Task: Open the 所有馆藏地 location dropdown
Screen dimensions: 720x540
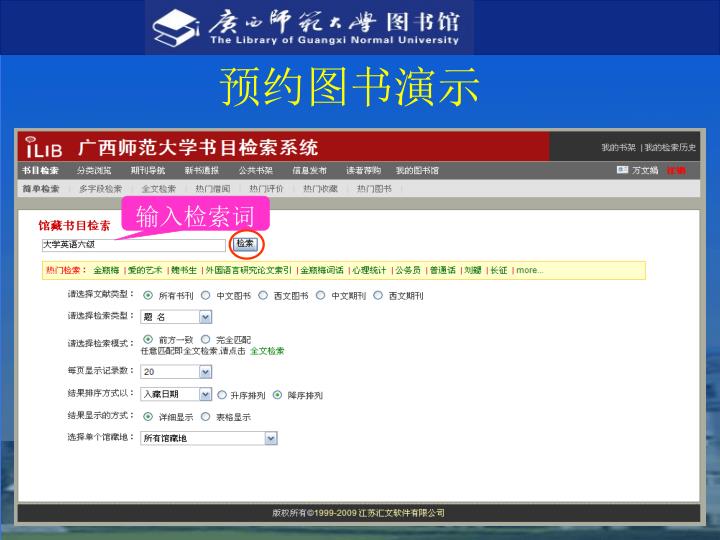Action: 209,439
